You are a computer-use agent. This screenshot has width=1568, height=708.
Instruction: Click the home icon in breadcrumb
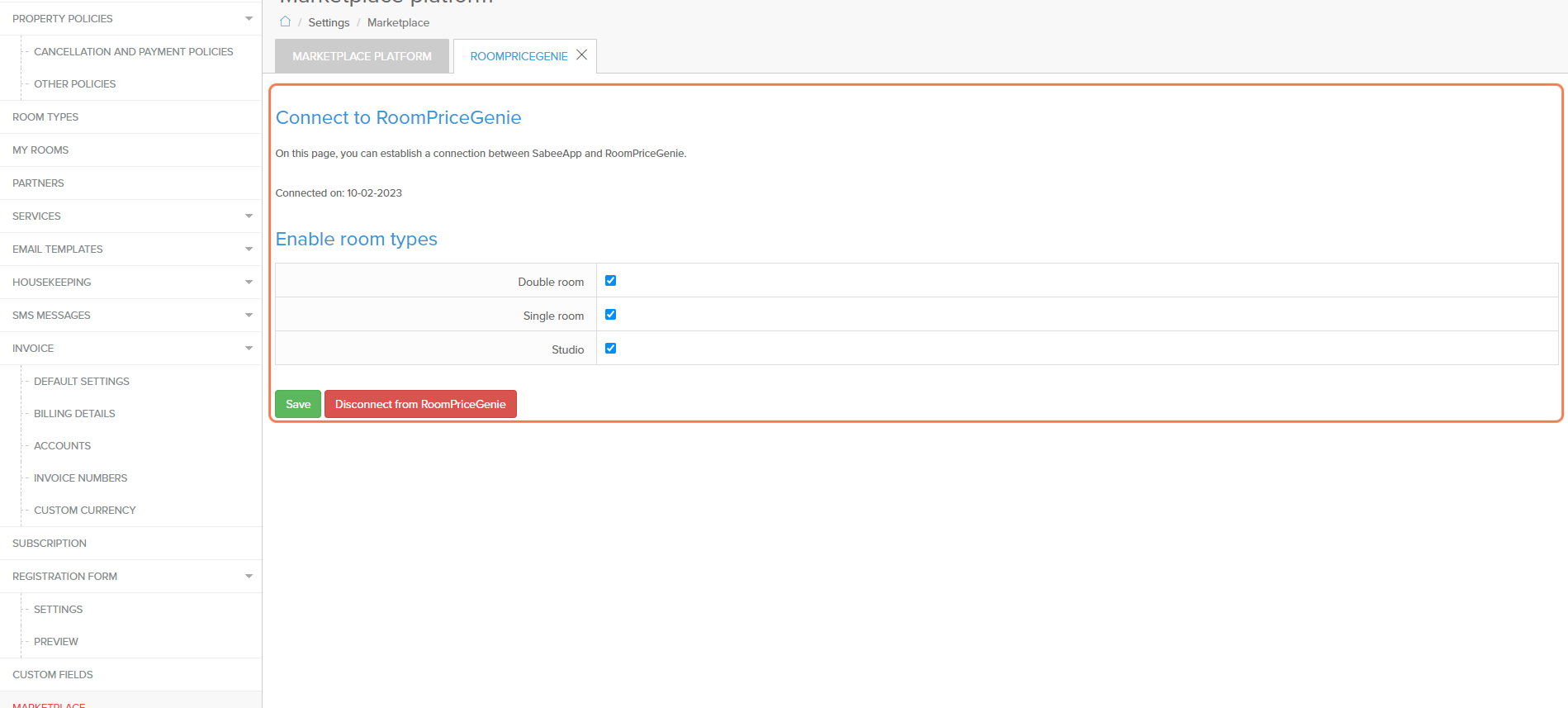(285, 21)
